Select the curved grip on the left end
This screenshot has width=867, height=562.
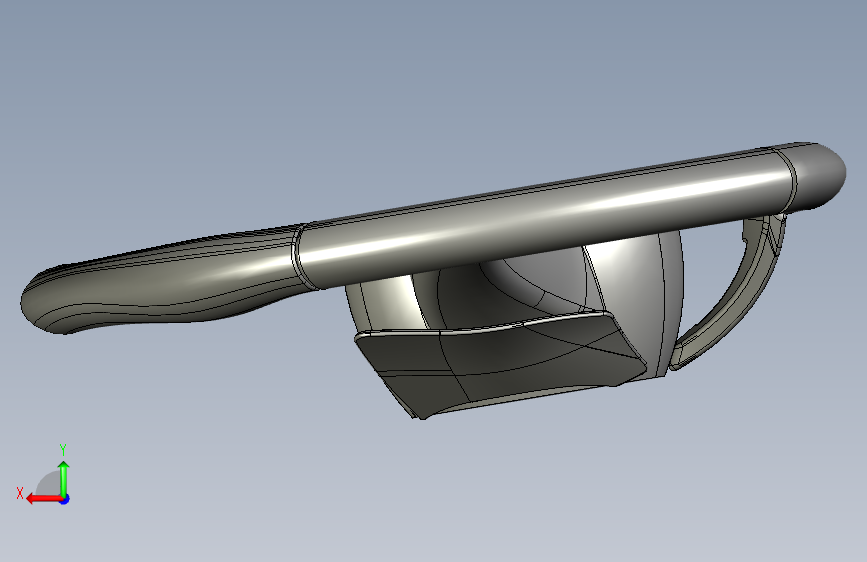click(x=160, y=282)
